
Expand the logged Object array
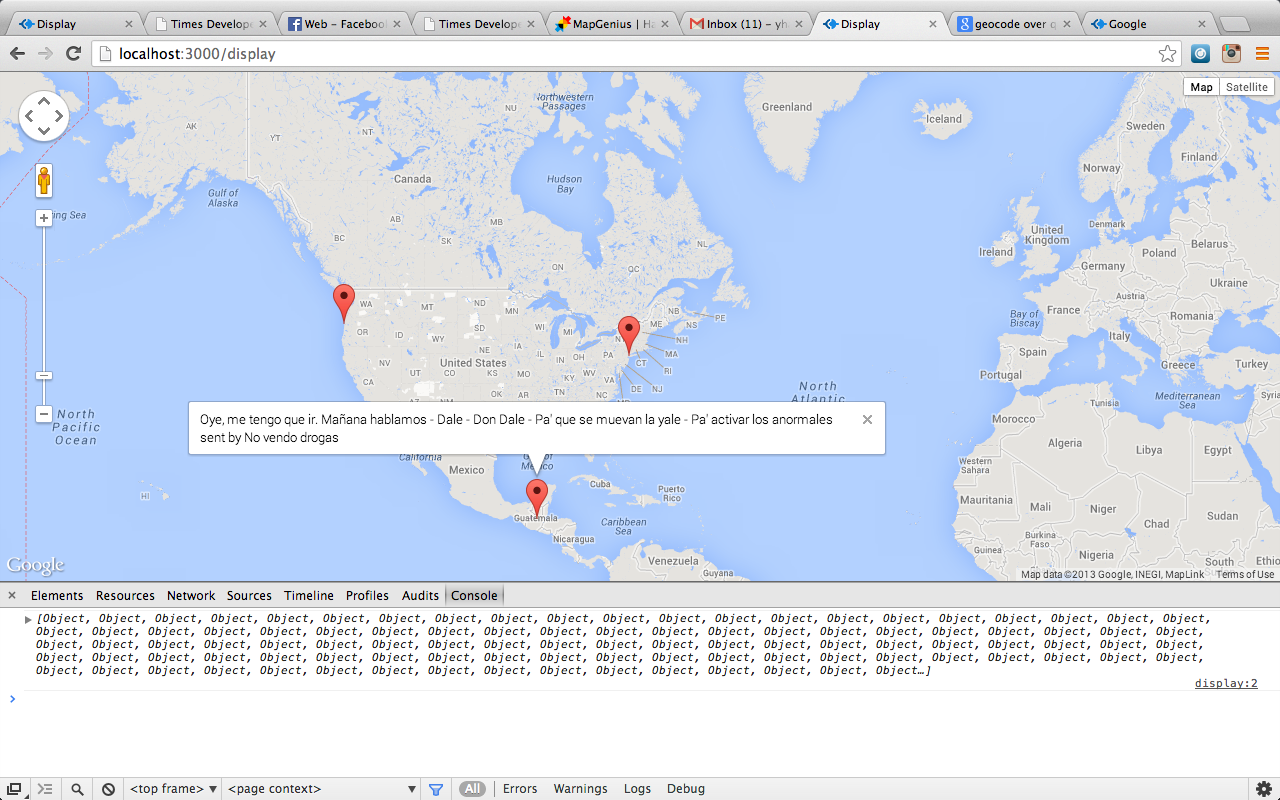pos(28,619)
